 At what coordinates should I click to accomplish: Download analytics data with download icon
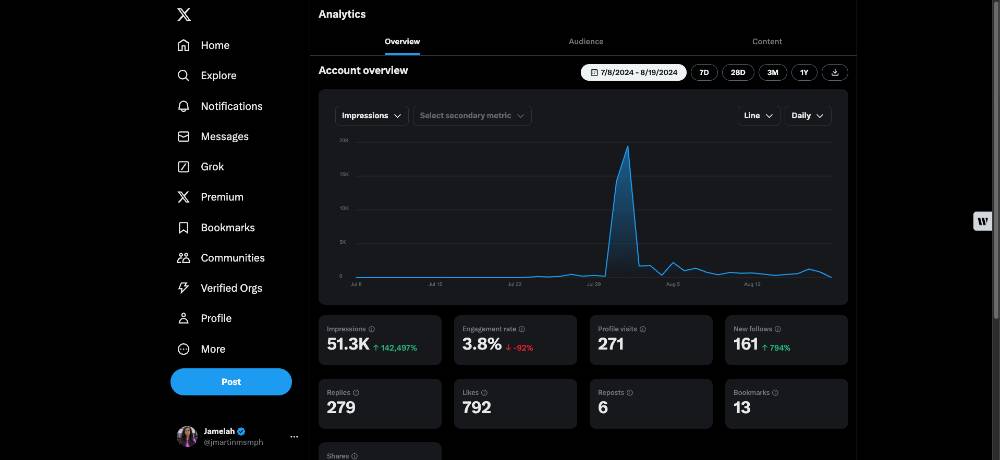(835, 73)
